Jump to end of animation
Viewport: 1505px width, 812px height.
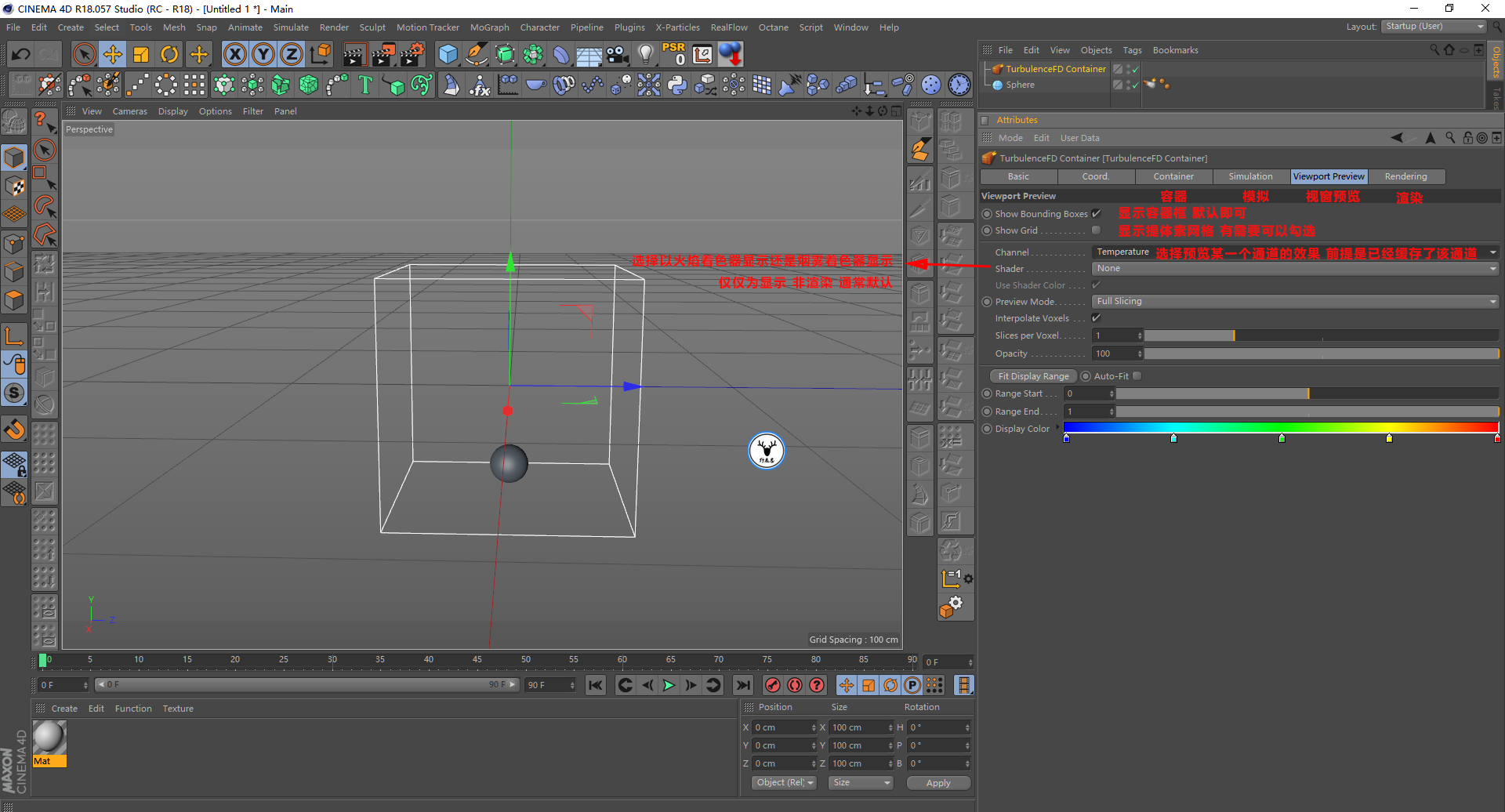click(x=743, y=685)
